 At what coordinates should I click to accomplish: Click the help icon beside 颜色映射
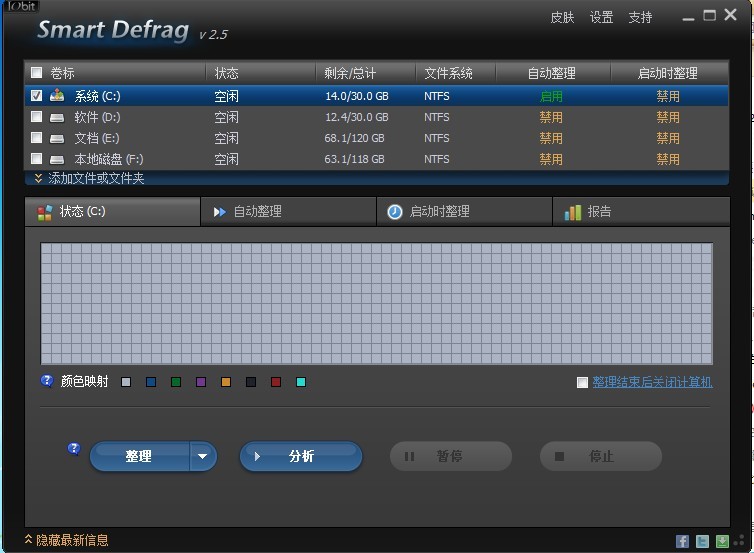pyautogui.click(x=47, y=381)
